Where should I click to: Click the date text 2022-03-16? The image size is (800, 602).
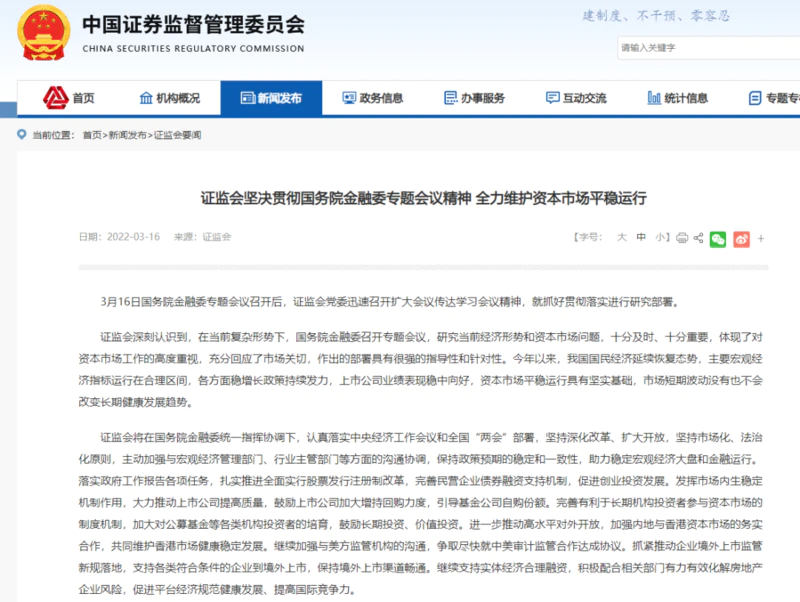tap(133, 237)
